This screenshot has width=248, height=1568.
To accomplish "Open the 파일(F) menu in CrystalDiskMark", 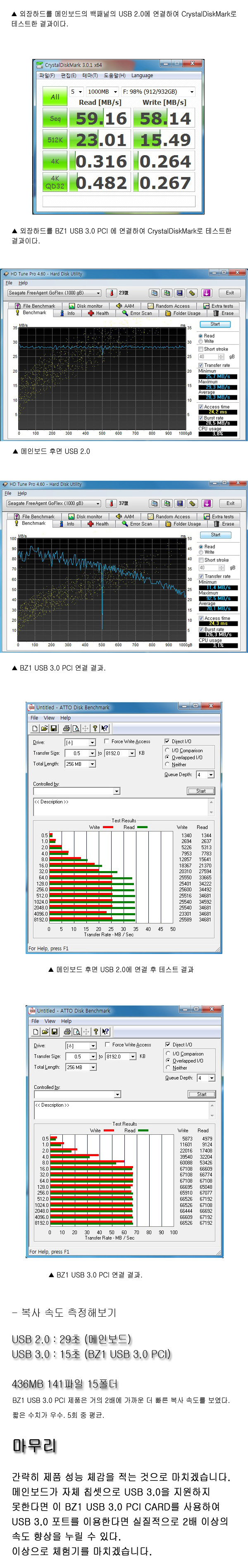I will click(x=47, y=76).
